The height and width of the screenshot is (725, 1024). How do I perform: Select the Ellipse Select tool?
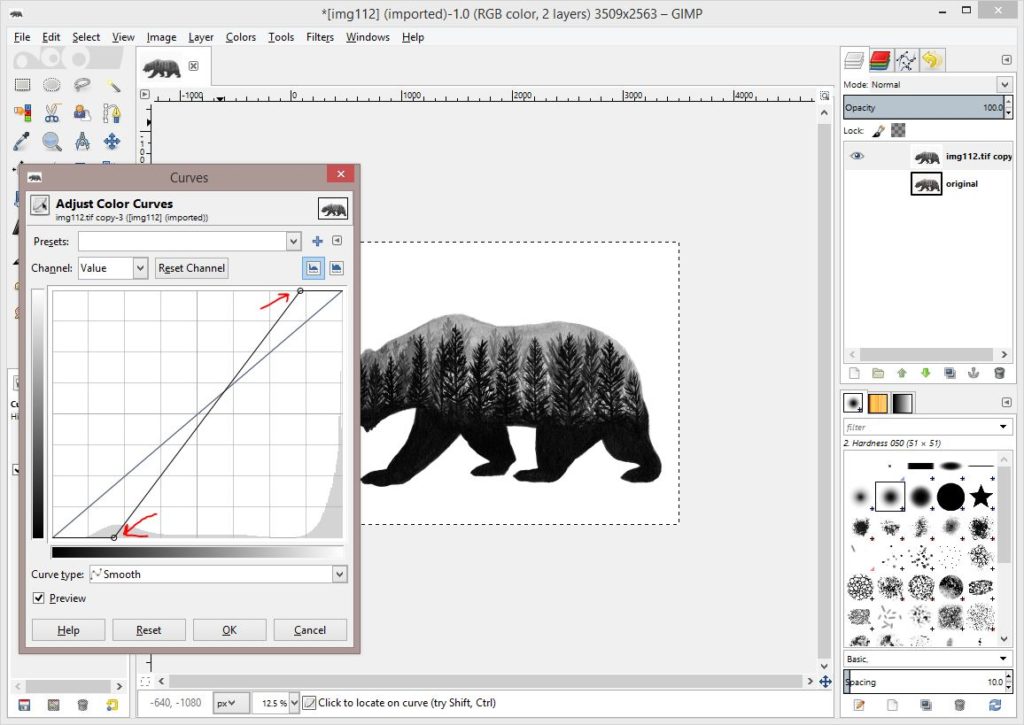point(52,85)
